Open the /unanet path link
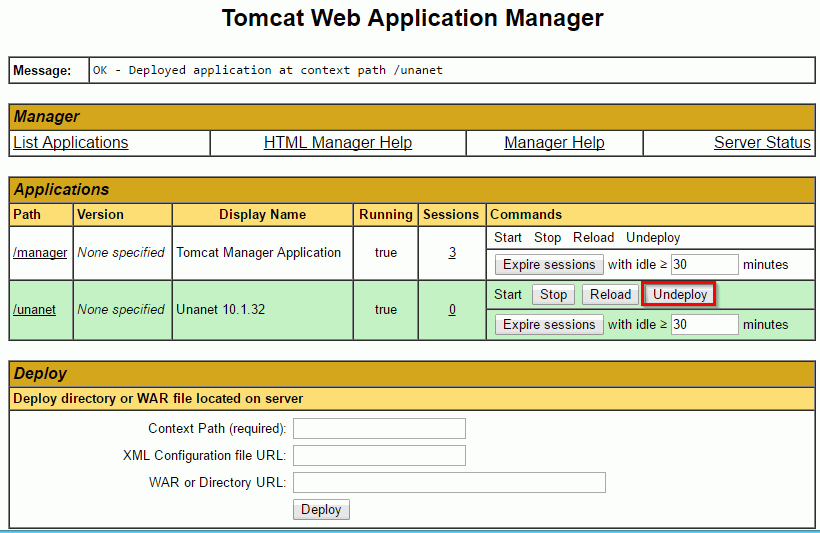The image size is (820, 533). 34,310
